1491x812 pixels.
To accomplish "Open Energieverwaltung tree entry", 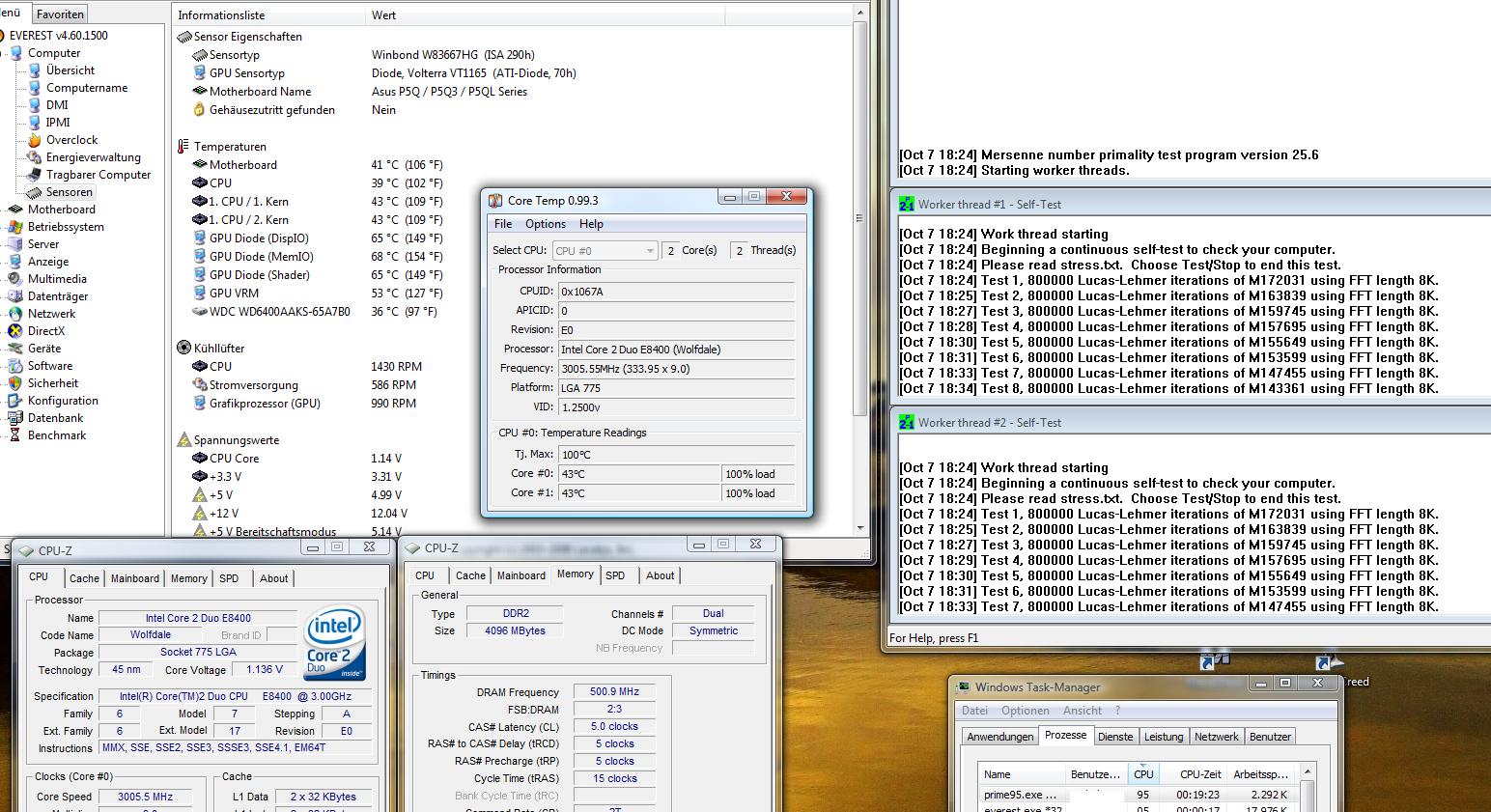I will (x=94, y=157).
